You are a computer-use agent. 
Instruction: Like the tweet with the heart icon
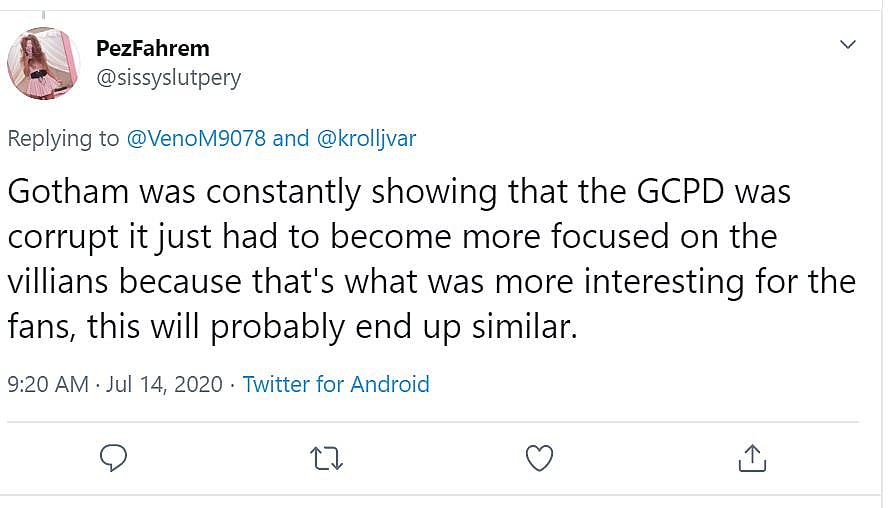(x=539, y=458)
